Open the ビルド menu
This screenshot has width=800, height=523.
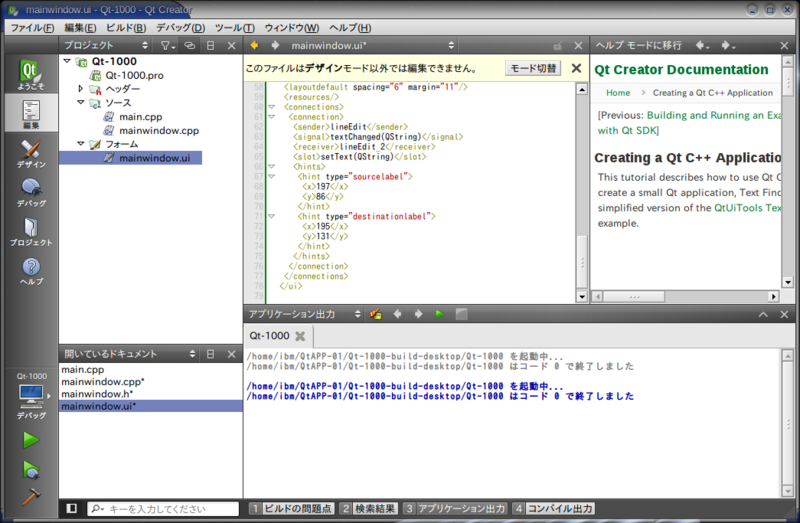point(126,28)
